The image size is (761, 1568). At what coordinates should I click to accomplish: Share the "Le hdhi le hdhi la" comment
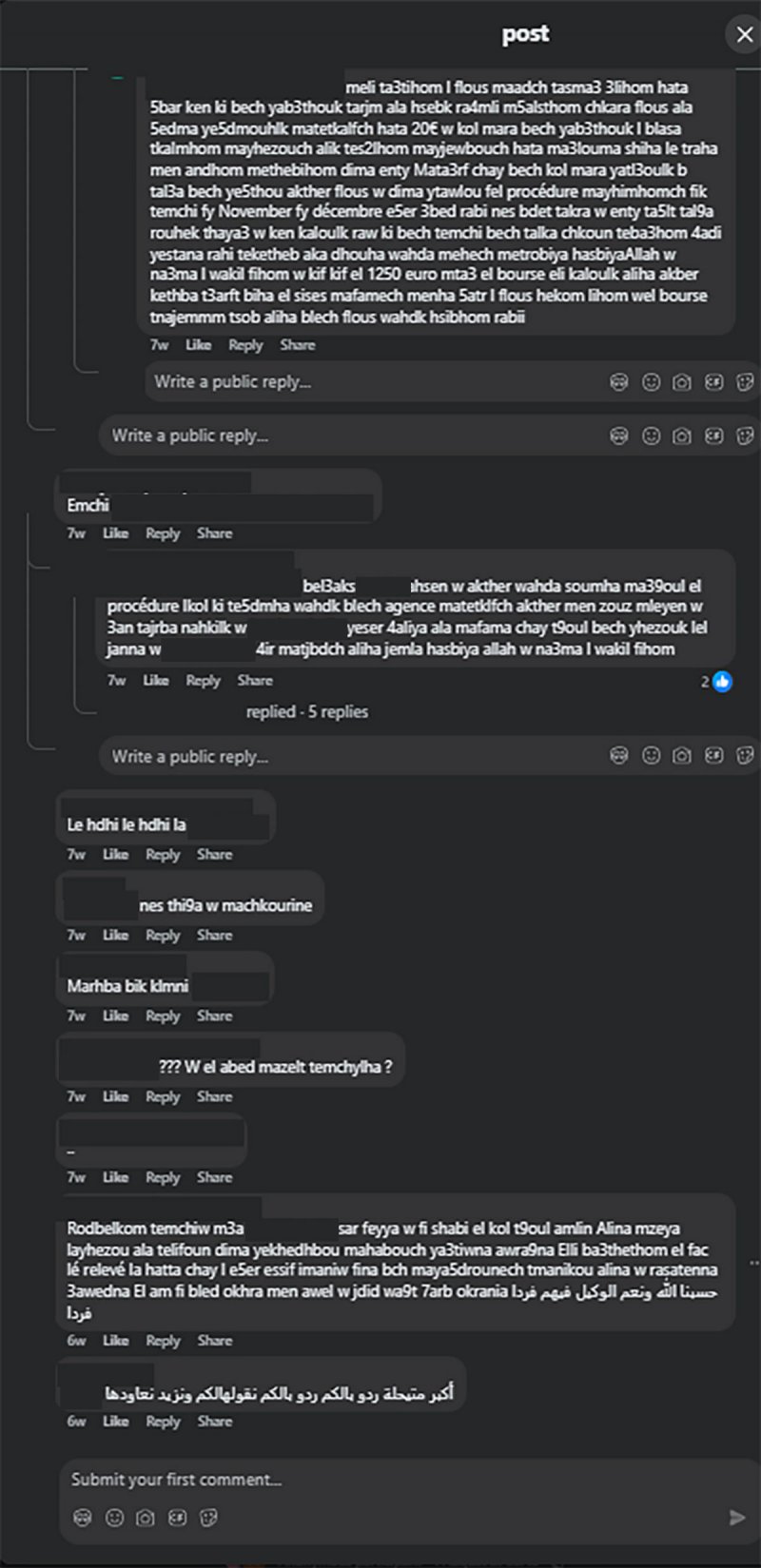coord(214,855)
